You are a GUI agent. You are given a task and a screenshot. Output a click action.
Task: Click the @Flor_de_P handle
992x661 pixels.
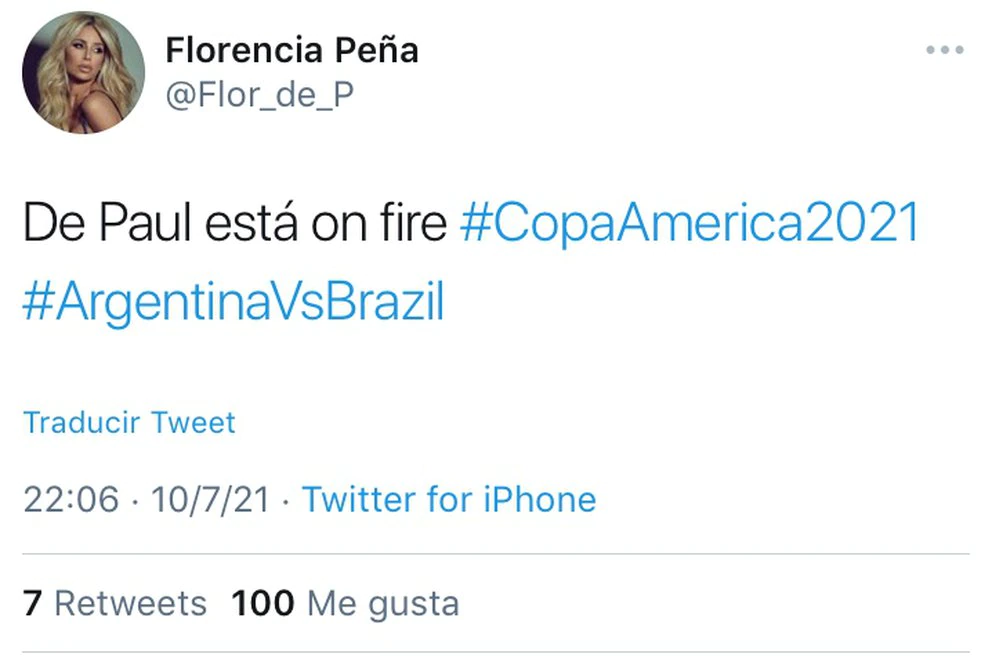click(x=260, y=95)
